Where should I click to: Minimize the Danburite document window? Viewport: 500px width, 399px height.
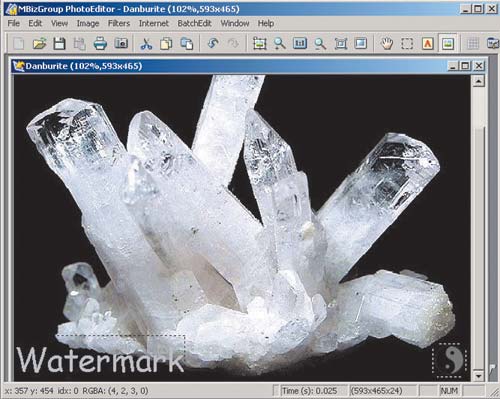[452, 66]
